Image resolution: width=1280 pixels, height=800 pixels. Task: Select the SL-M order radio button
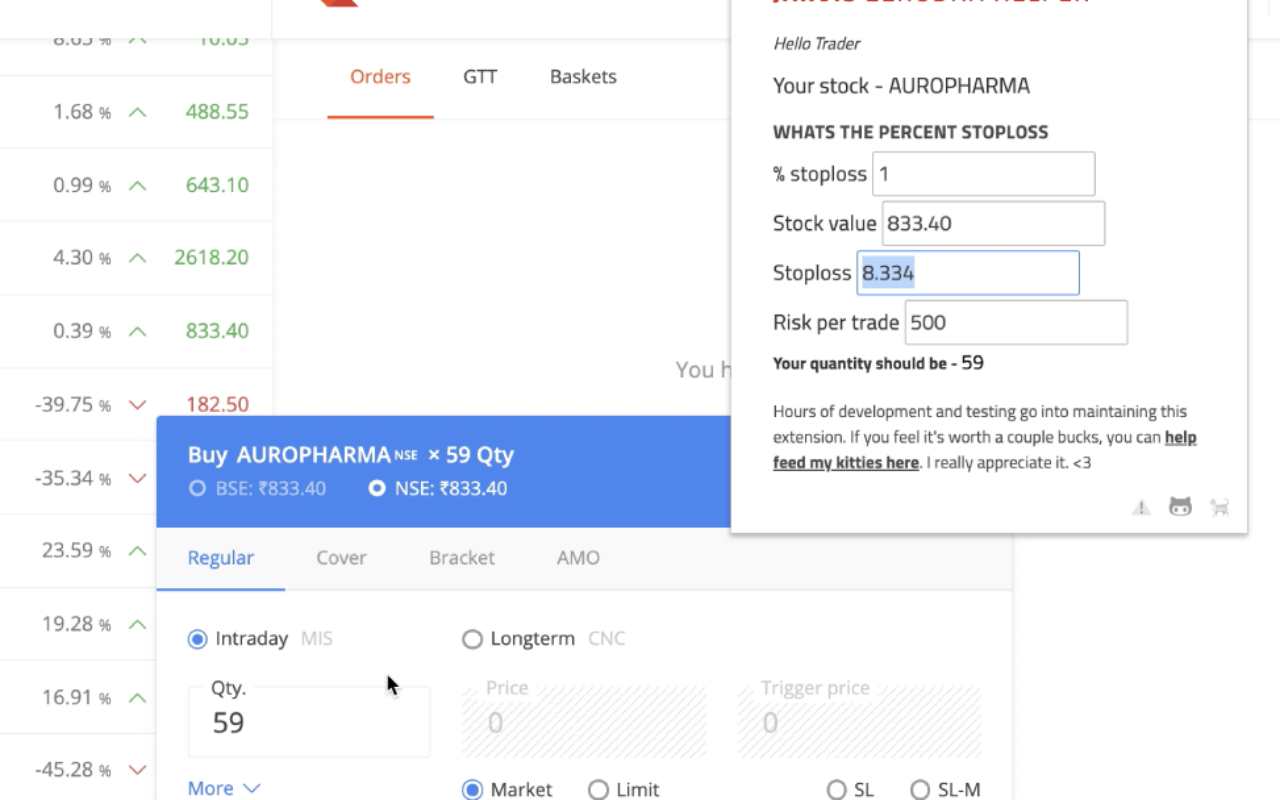coord(919,790)
